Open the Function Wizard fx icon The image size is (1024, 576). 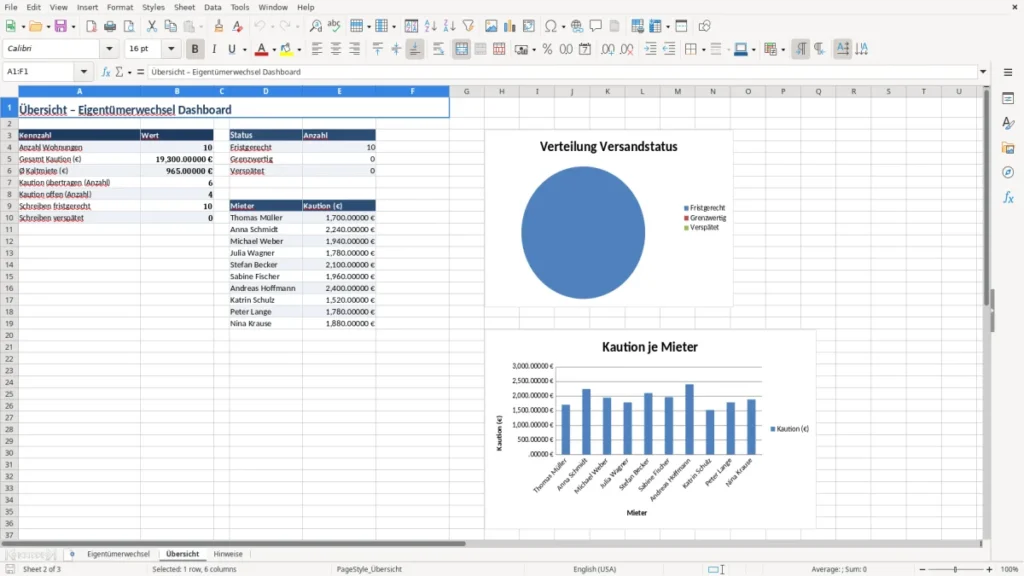click(106, 72)
